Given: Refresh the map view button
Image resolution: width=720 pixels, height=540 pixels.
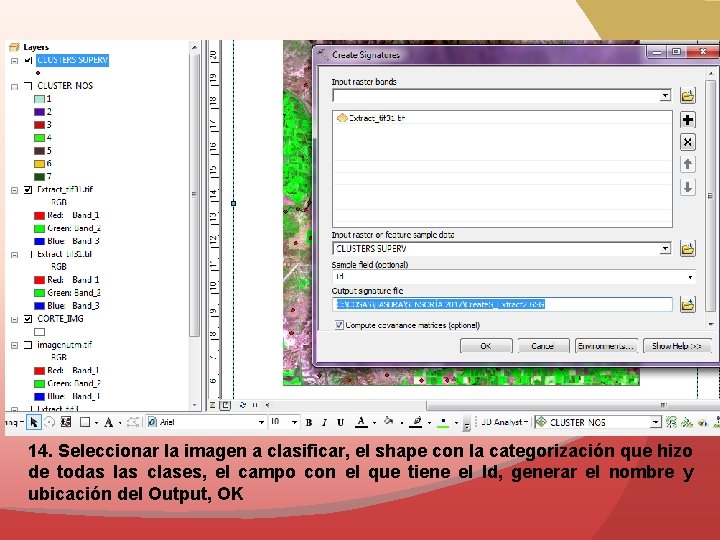Looking at the screenshot, I should point(243,405).
